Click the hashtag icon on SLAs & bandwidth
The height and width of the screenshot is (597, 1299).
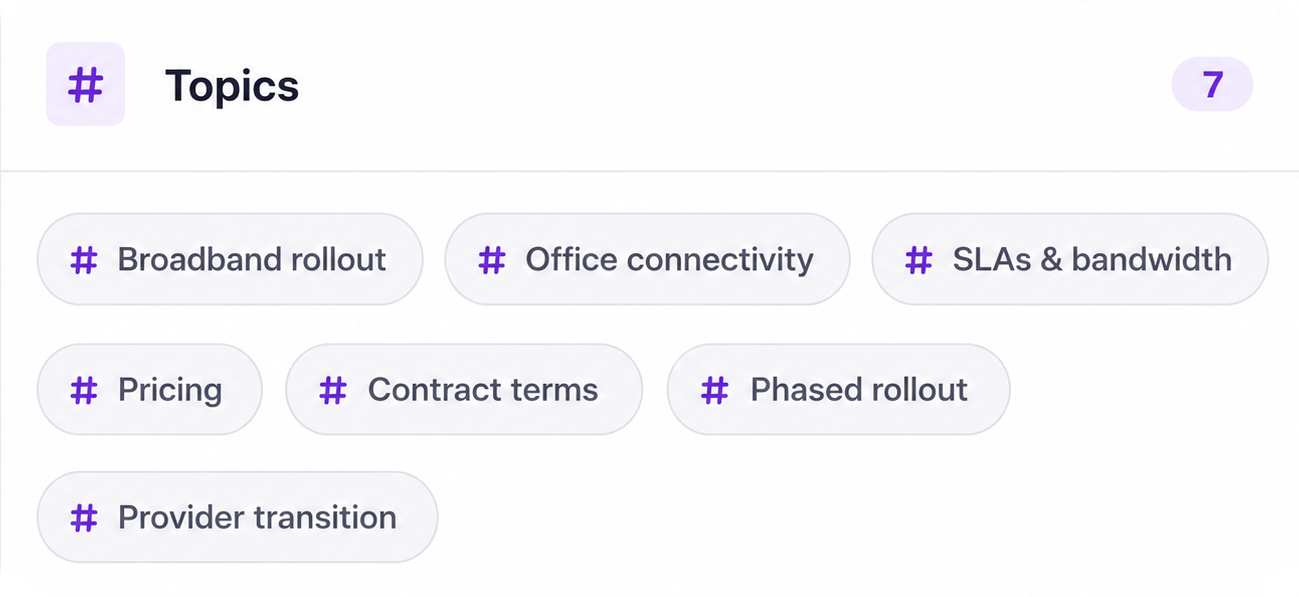[919, 261]
